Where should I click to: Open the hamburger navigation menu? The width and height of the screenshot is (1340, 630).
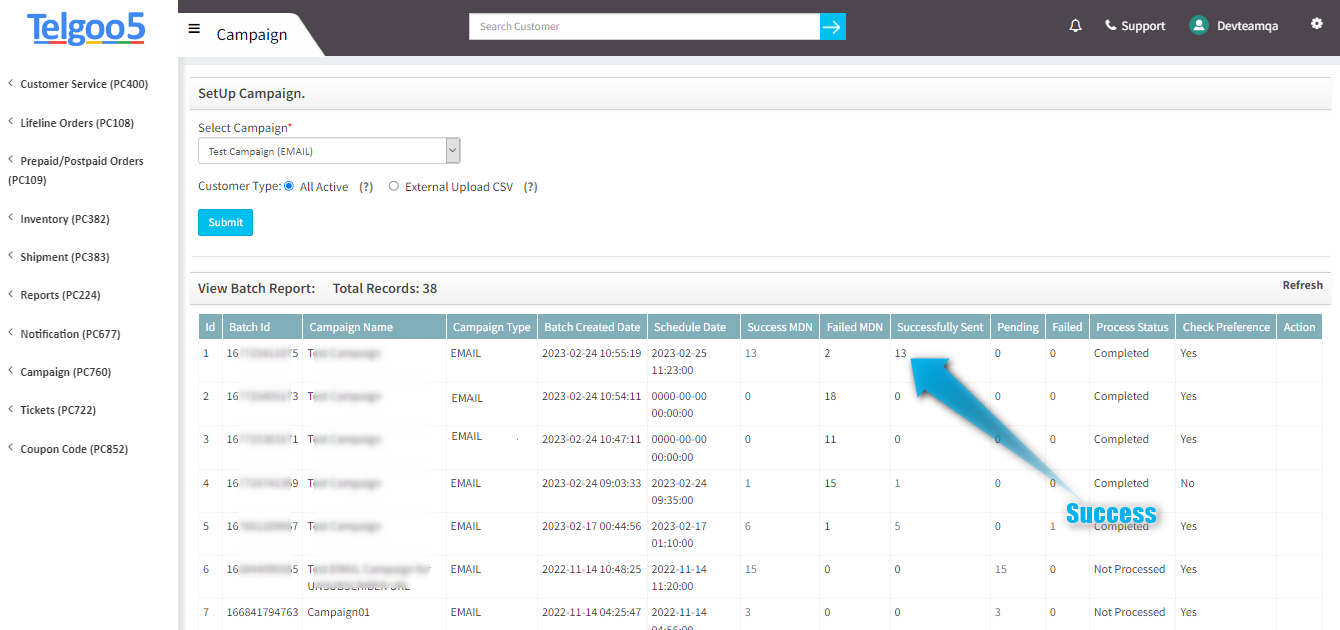193,28
